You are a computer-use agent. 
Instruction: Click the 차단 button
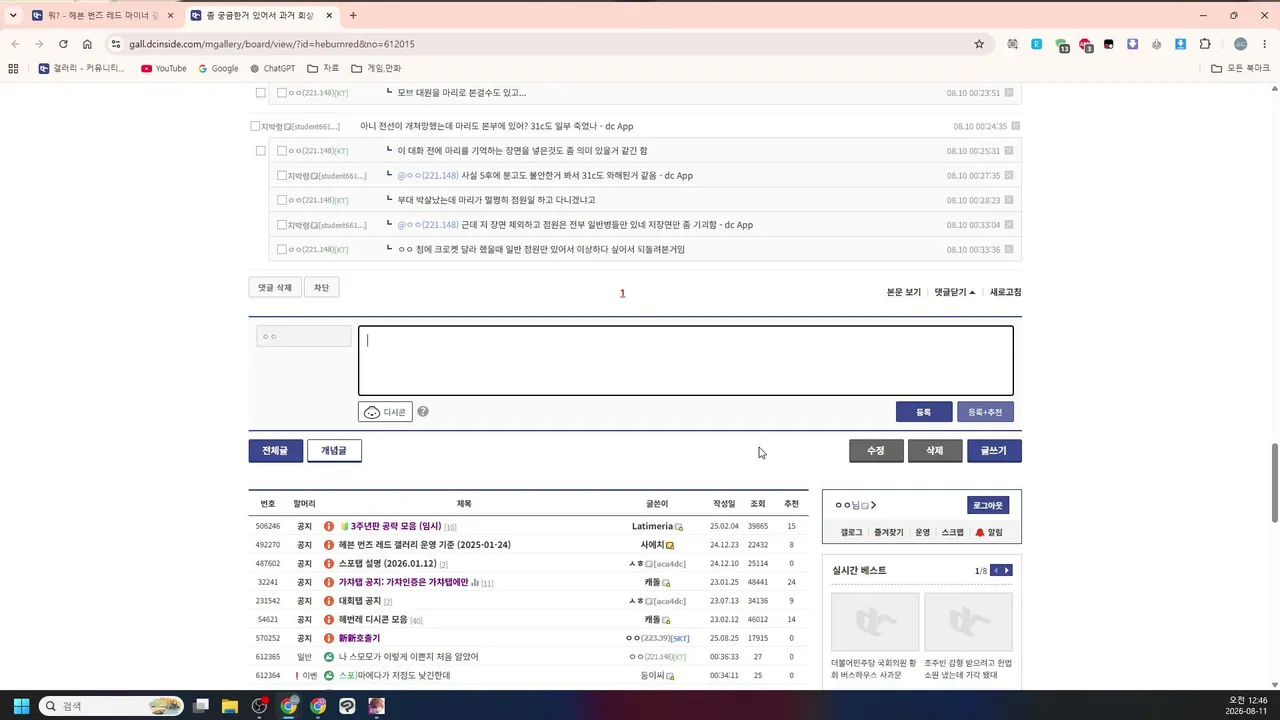321,288
